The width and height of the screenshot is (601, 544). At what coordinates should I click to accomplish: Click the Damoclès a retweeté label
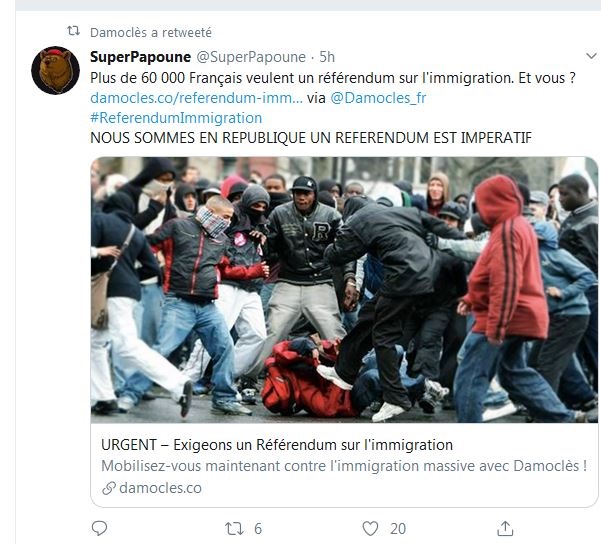coord(151,33)
